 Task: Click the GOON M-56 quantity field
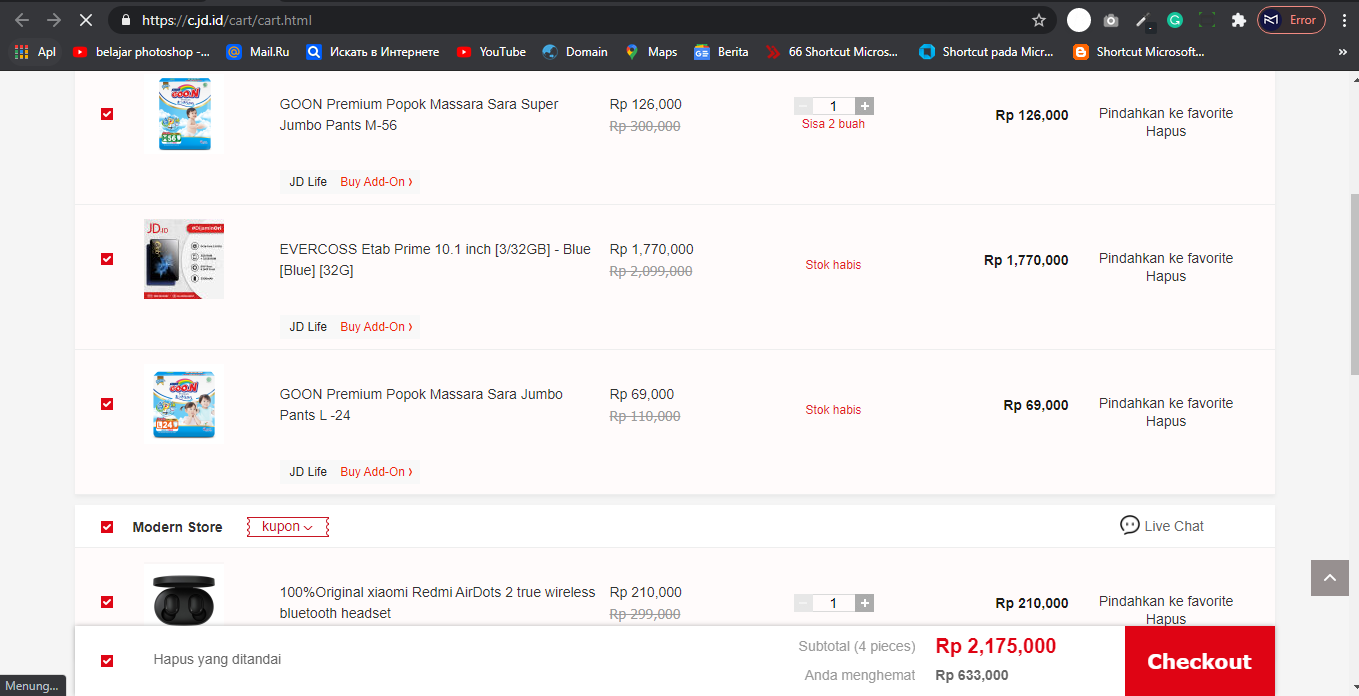(x=834, y=106)
